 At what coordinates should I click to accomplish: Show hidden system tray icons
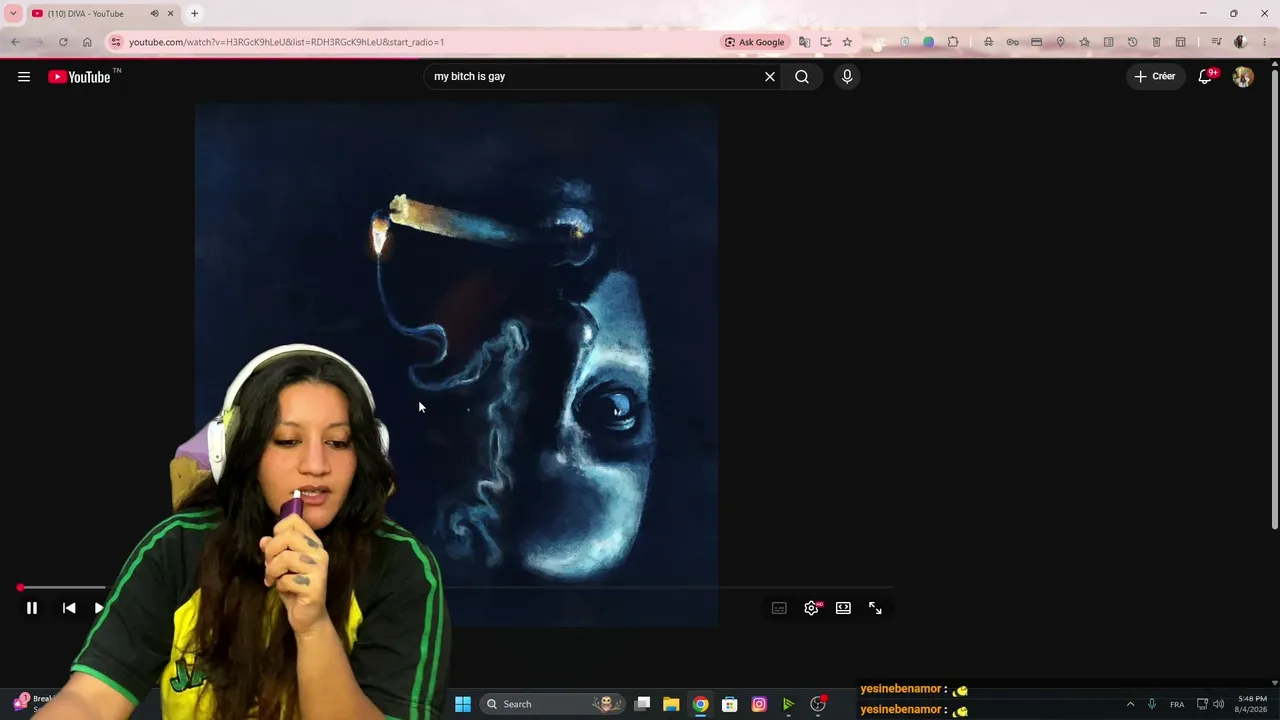coord(1131,704)
